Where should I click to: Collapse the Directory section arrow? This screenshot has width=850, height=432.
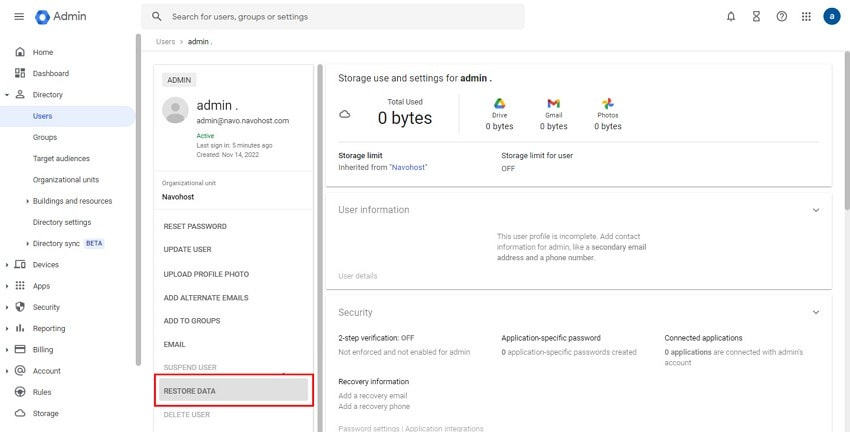7,95
